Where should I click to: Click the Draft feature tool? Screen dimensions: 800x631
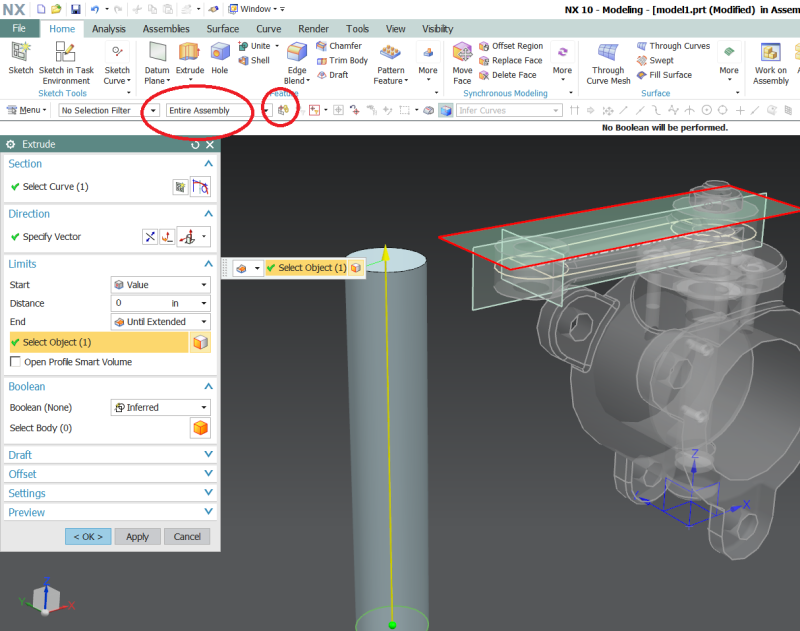333,74
